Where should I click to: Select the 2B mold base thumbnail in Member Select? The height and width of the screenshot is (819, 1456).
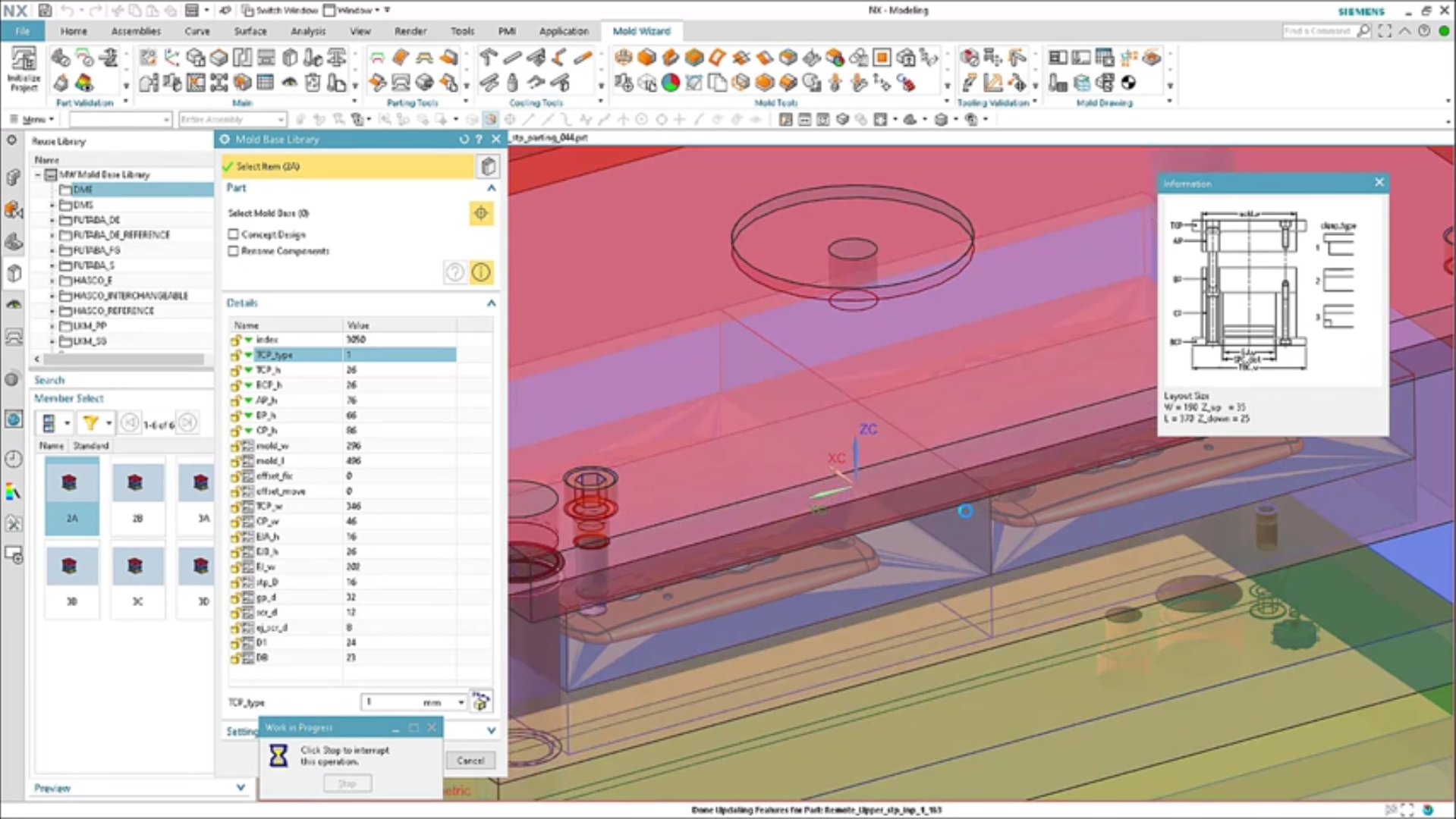pyautogui.click(x=137, y=495)
